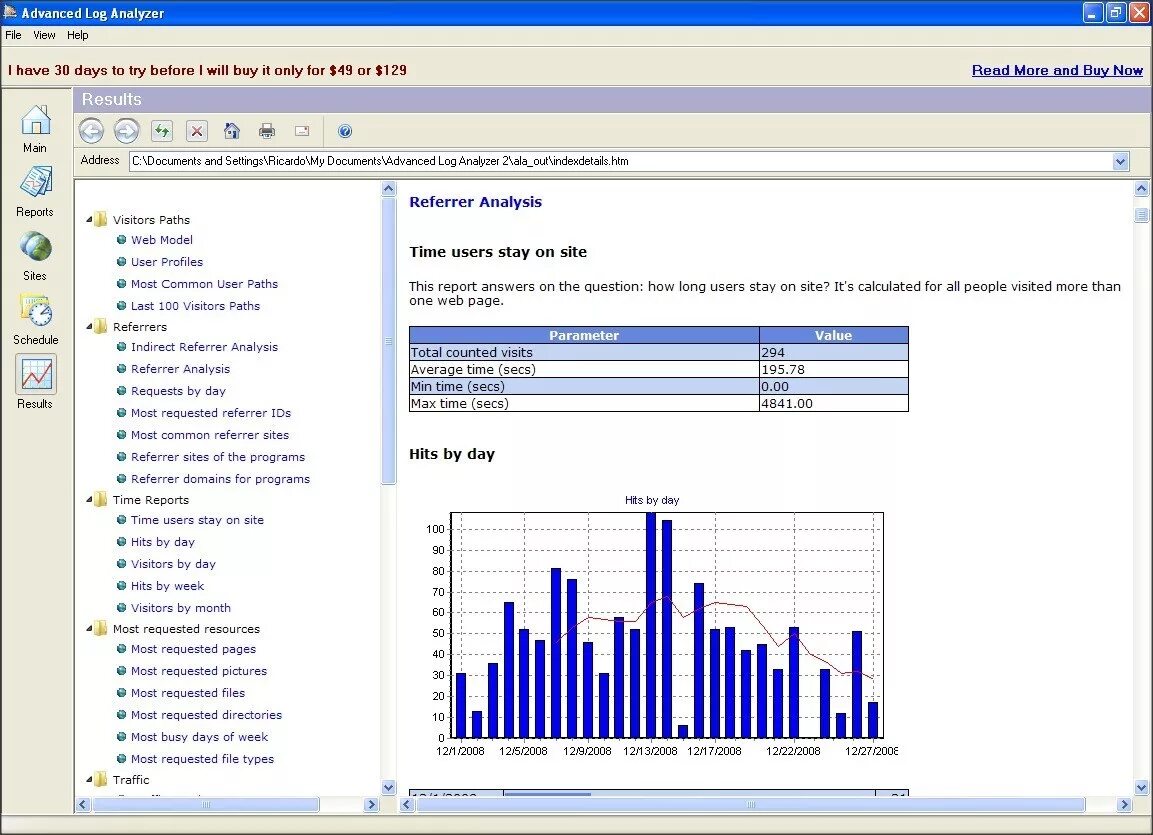The image size is (1153, 835).
Task: Open Web Model report link
Action: (162, 240)
